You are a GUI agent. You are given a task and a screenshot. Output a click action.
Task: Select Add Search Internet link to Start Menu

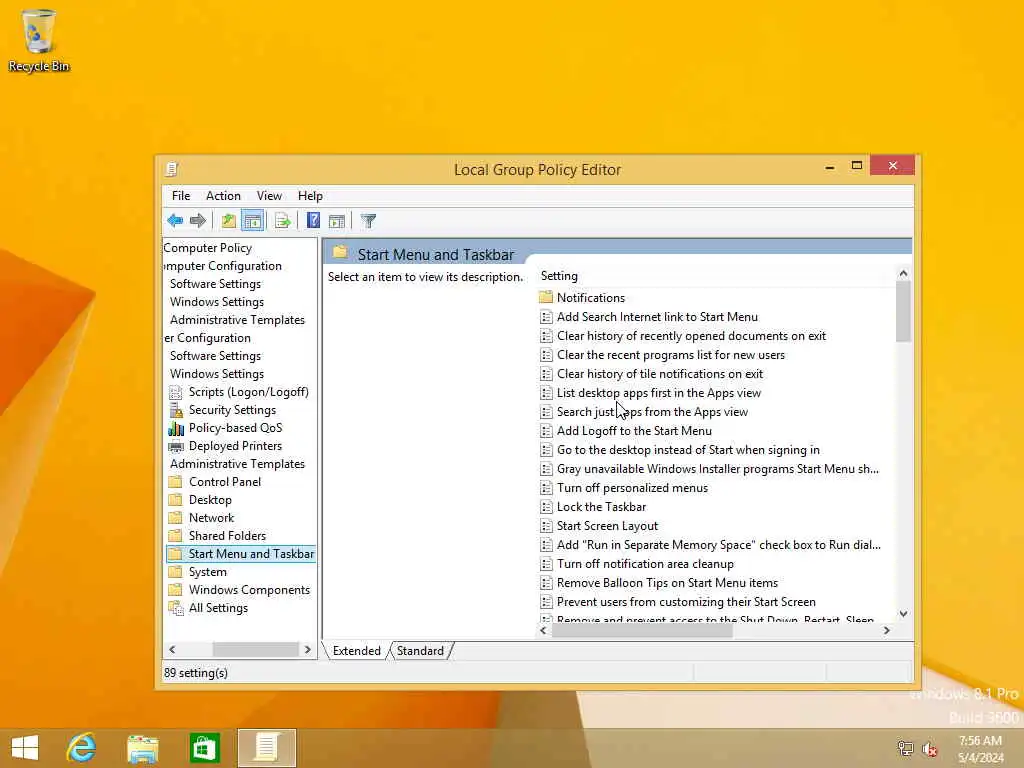click(x=657, y=317)
